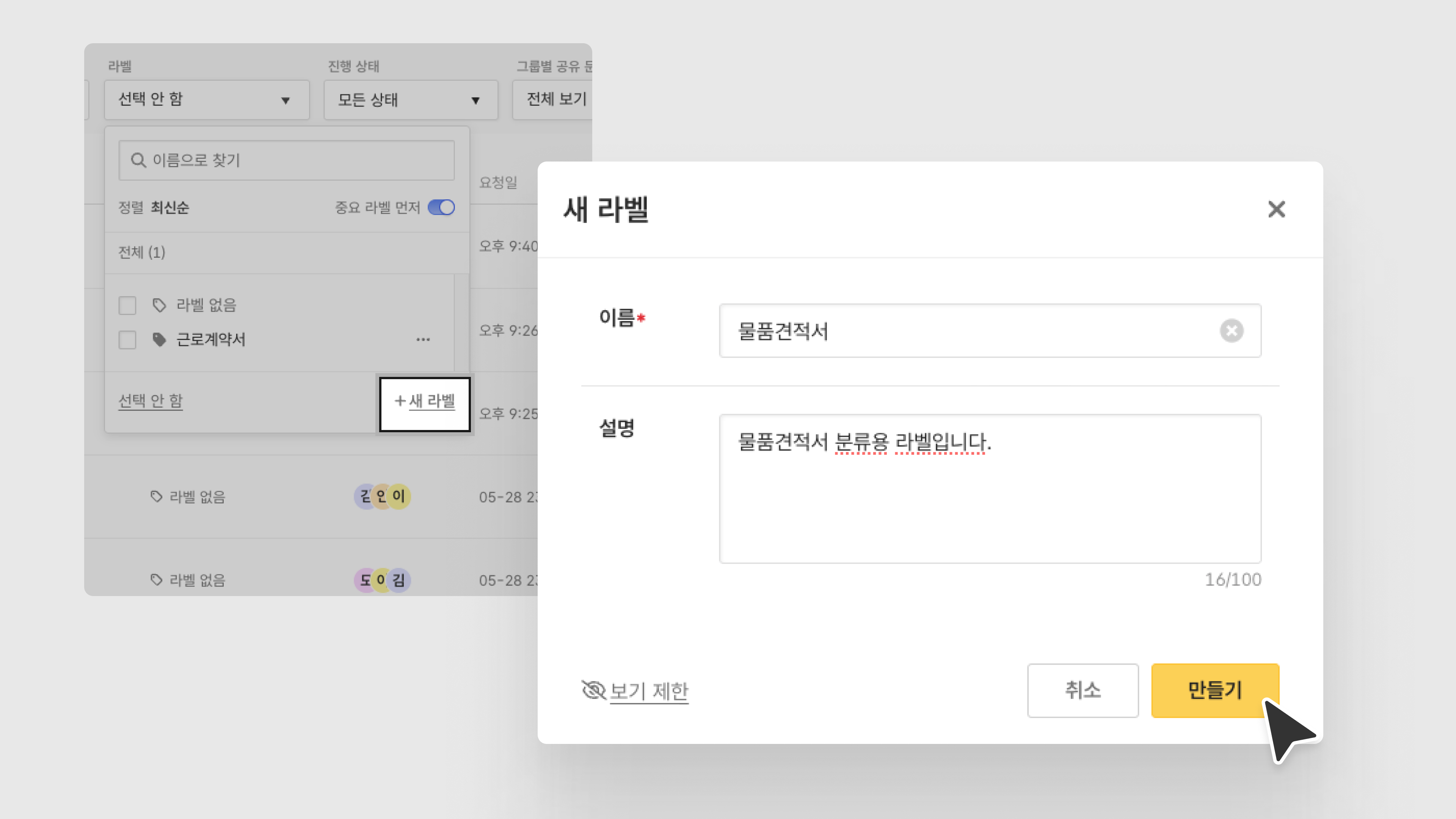This screenshot has height=819, width=1456.
Task: Select the 전체 (1) label group
Action: pos(141,252)
